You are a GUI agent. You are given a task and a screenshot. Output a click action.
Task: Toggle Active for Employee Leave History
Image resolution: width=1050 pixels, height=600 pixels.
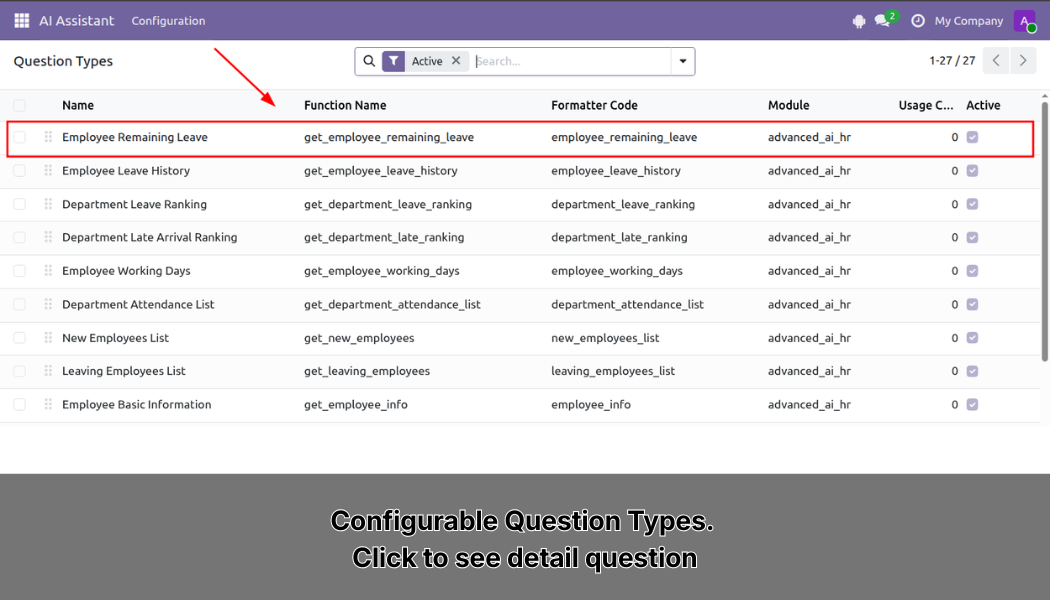pyautogui.click(x=972, y=171)
